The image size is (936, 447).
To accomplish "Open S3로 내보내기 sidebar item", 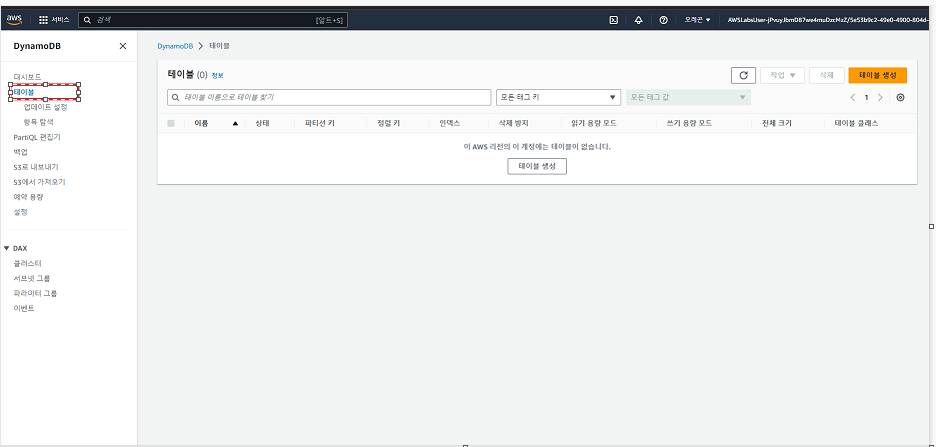I will coord(36,167).
